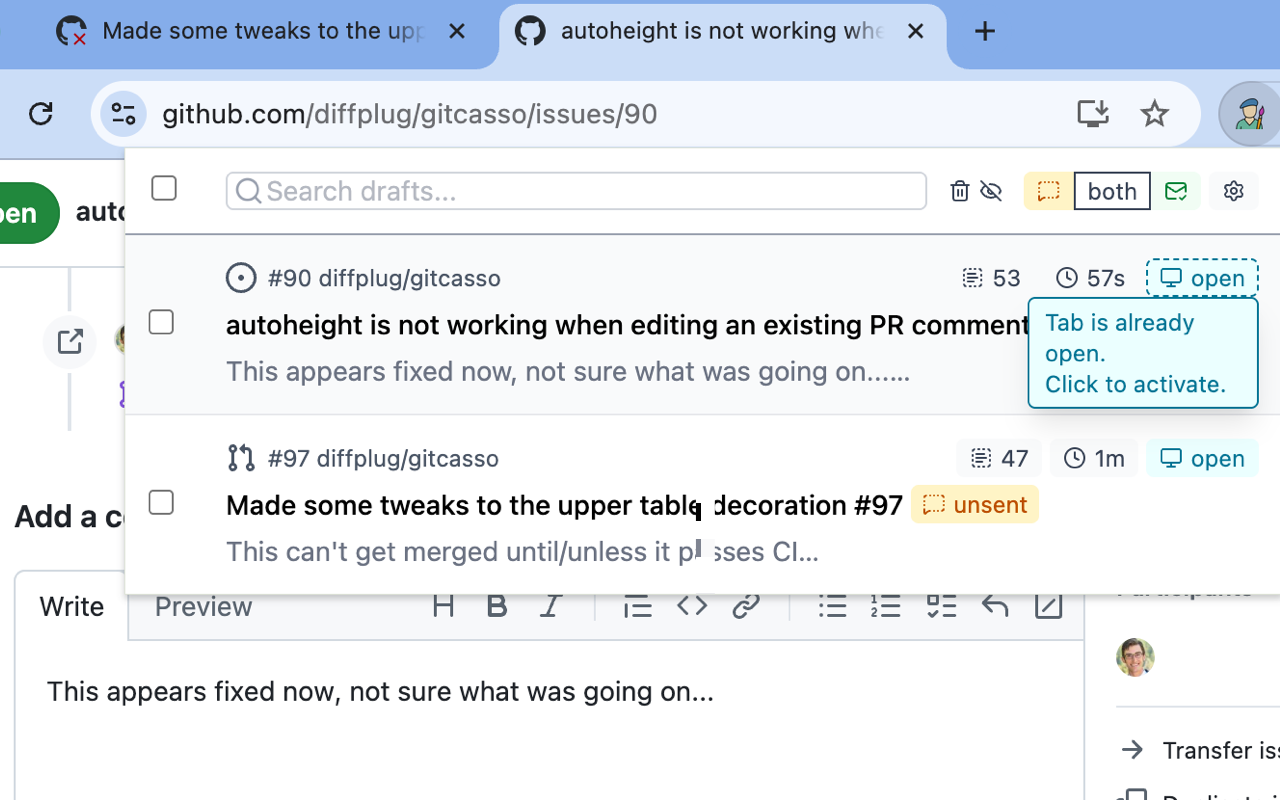The image size is (1280, 800).
Task: Check the checkbox for PR #97 draft
Action: point(161,502)
